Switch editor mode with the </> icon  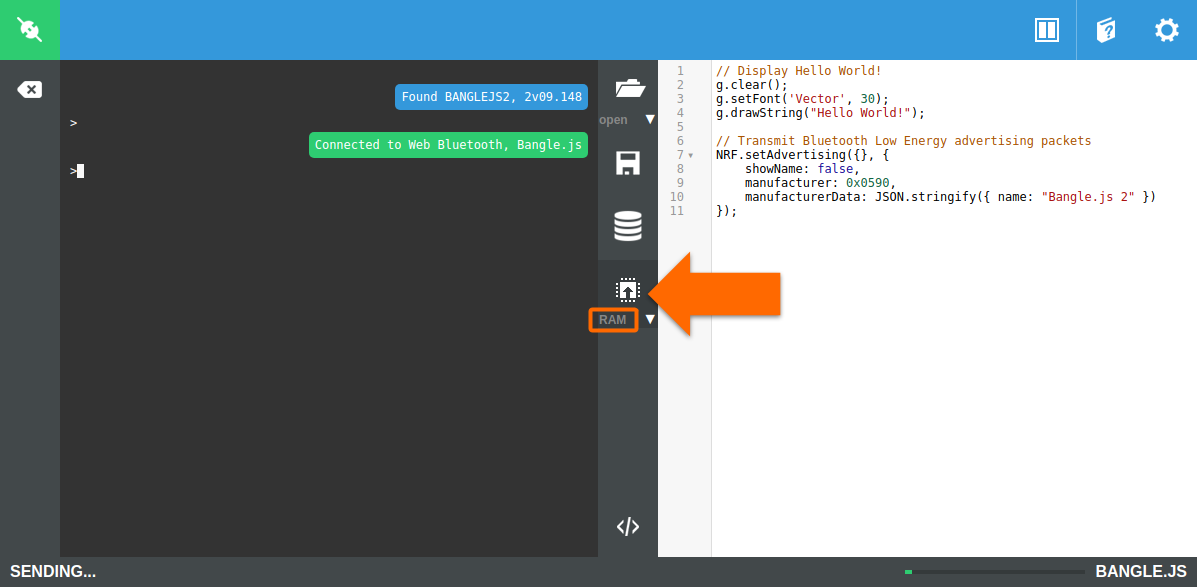click(x=628, y=527)
